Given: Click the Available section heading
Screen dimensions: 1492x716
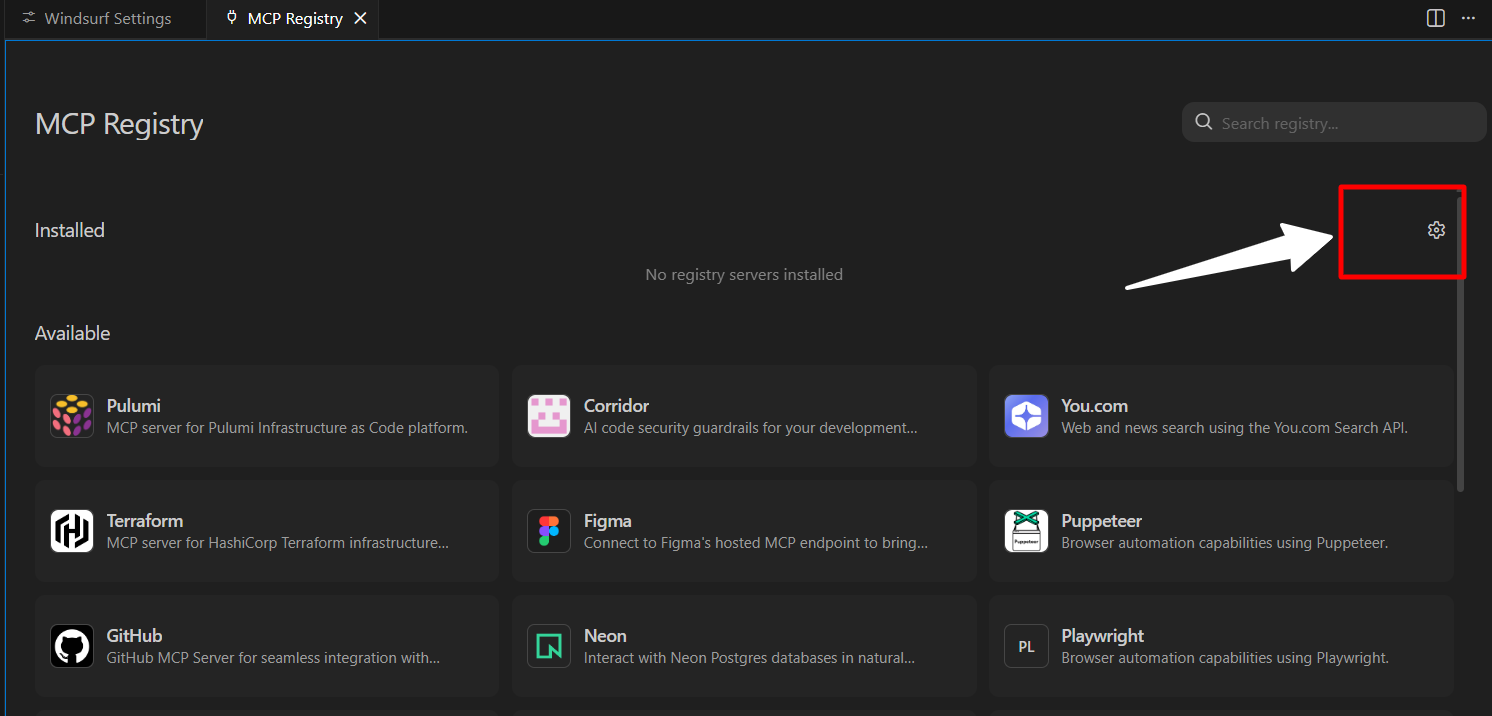Looking at the screenshot, I should click(x=72, y=333).
